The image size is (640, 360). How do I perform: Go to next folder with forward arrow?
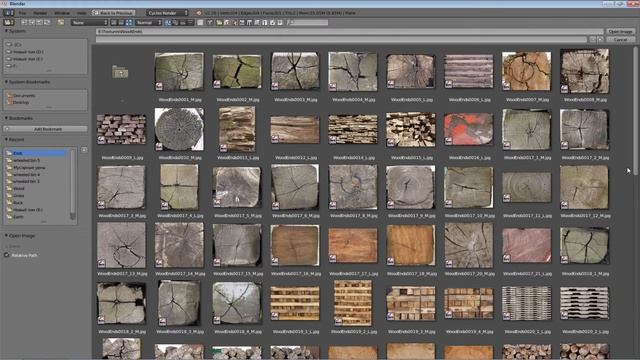32,22
